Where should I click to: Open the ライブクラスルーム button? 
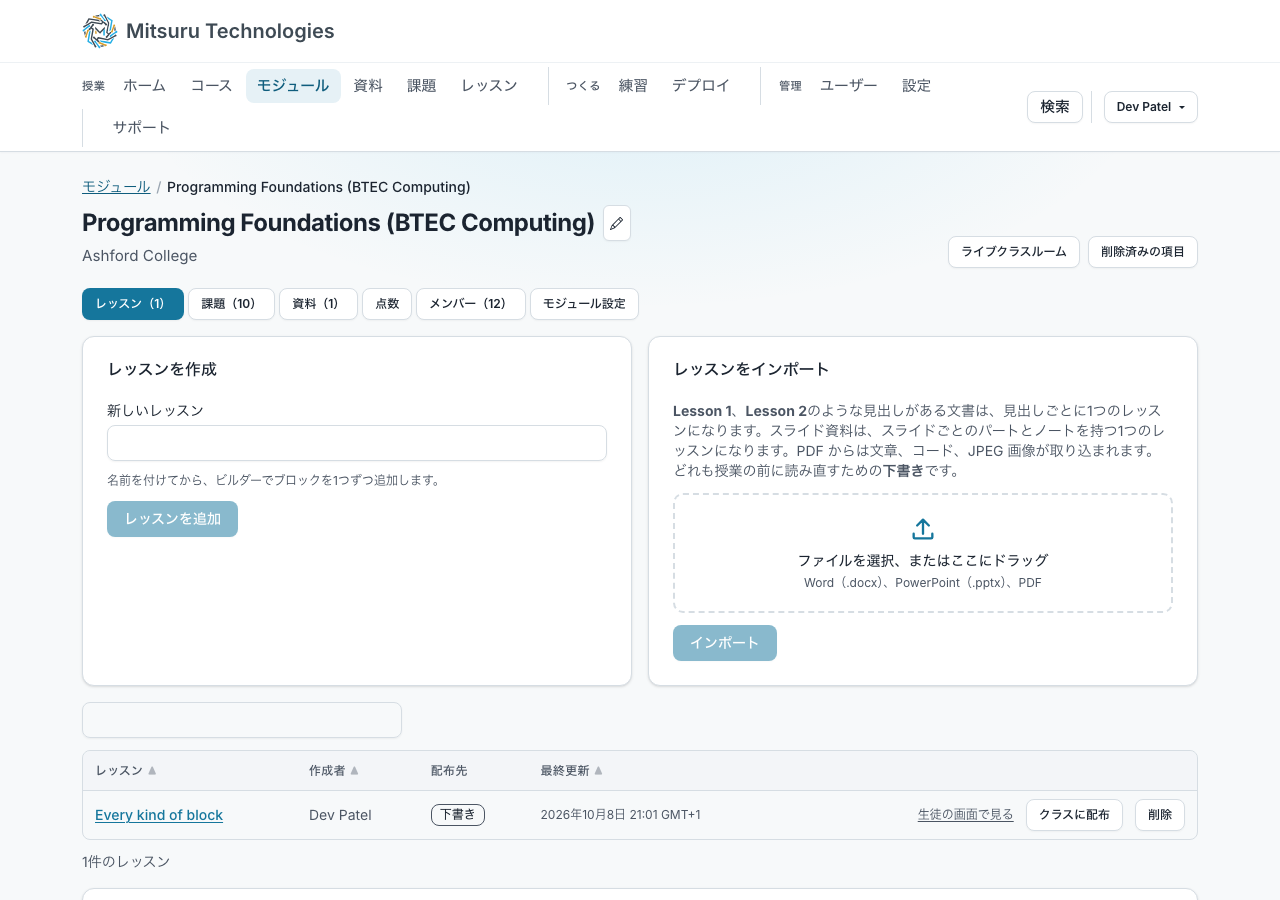click(1014, 252)
